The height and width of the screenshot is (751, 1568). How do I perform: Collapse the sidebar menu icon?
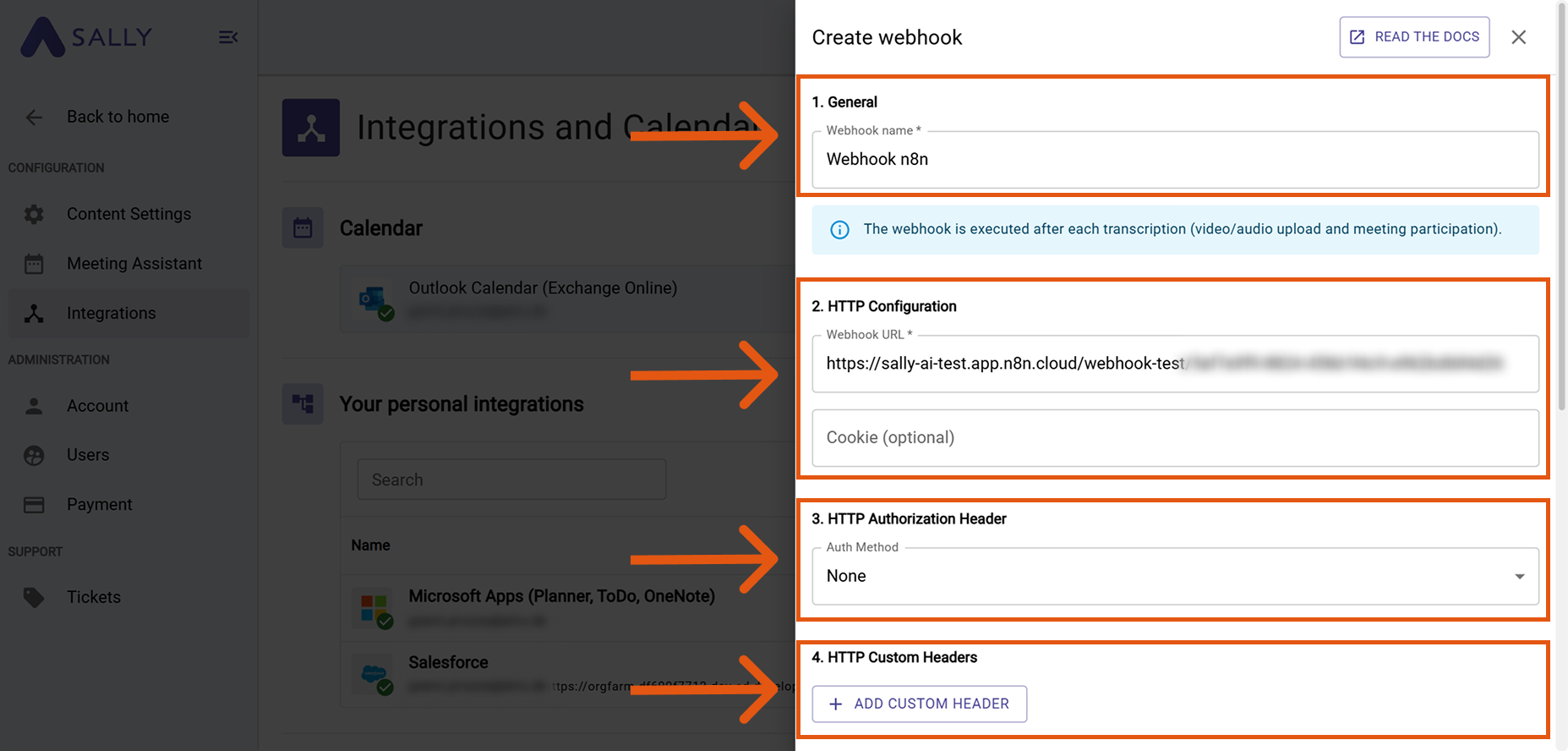[x=228, y=37]
